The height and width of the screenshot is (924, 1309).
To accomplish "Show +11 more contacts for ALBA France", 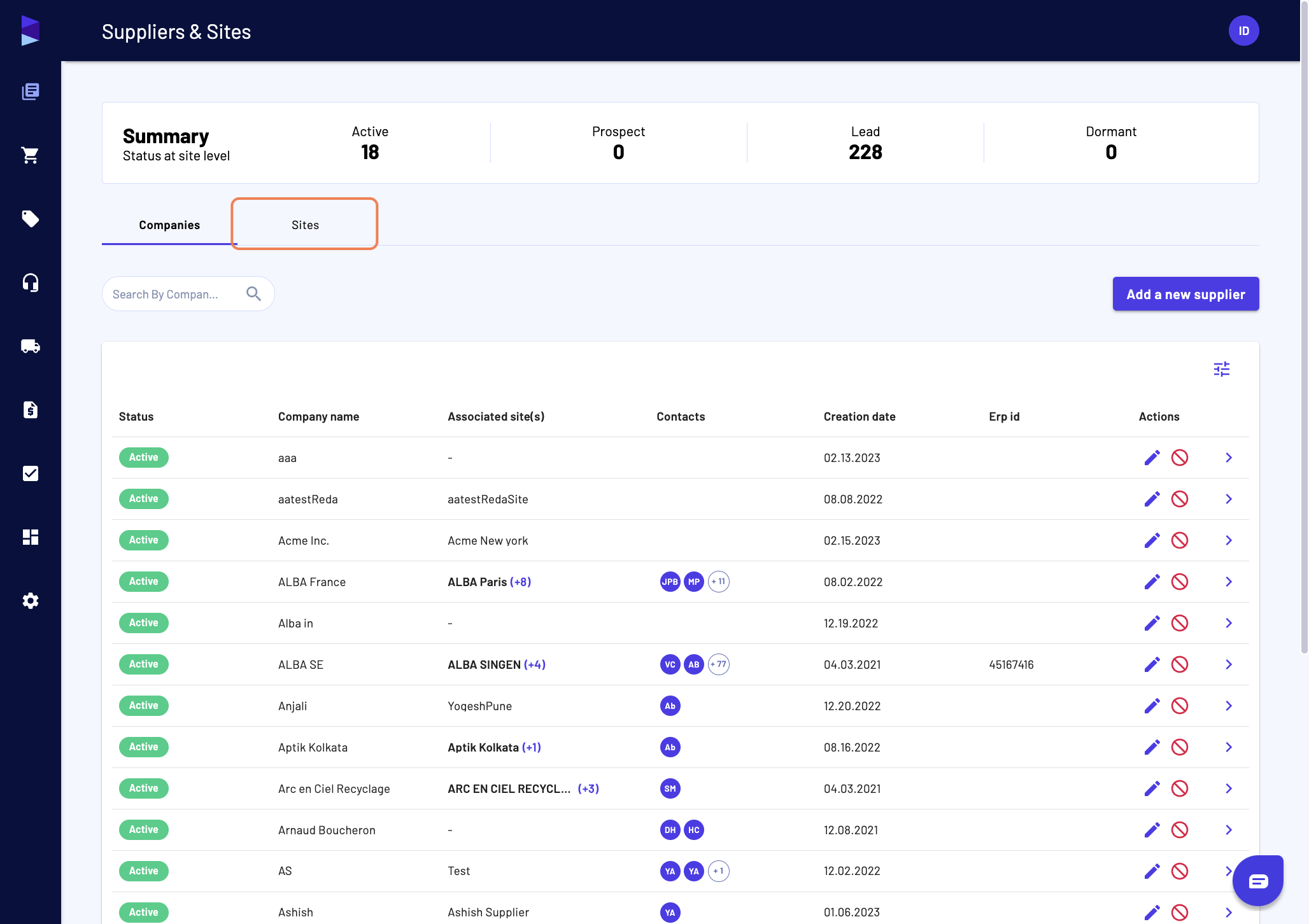I will click(x=718, y=582).
